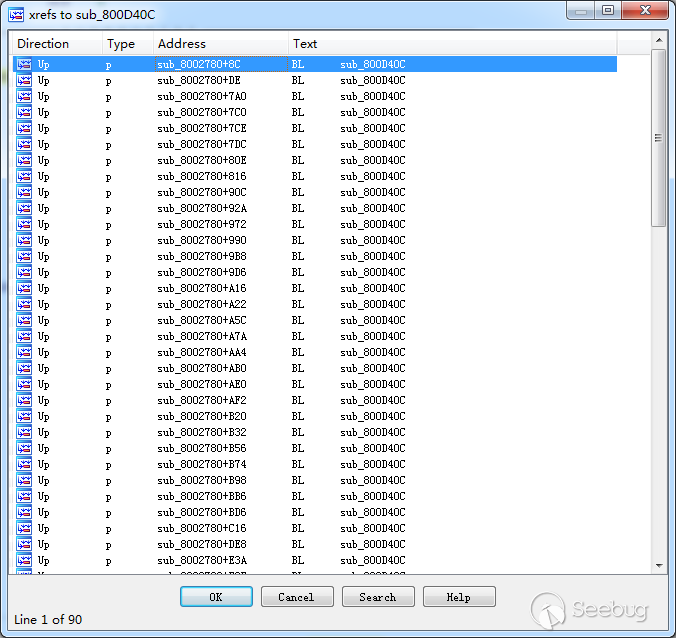
Task: Click the xref icon in row sub_8002780+A22
Action: [x=24, y=304]
